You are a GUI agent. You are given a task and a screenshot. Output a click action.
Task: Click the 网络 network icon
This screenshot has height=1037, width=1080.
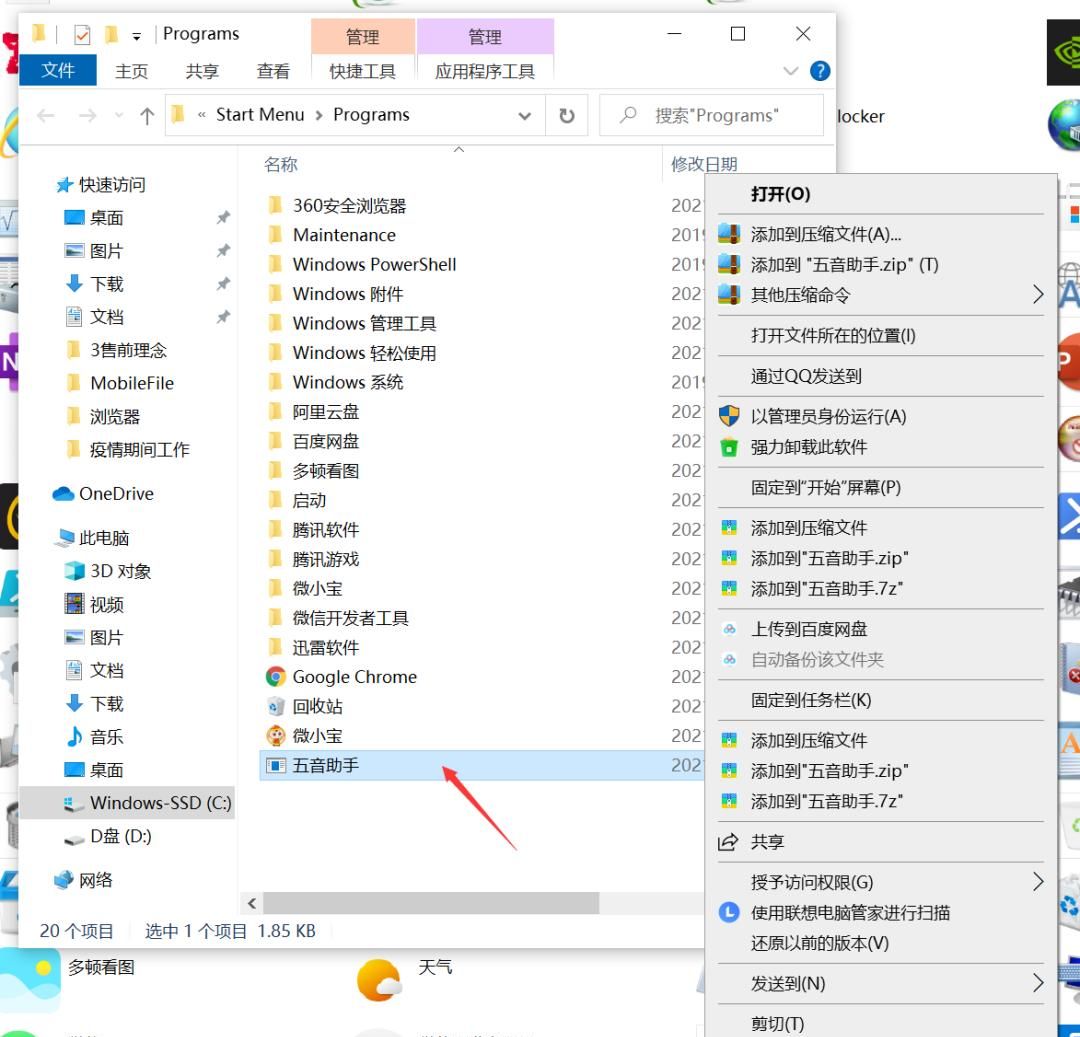click(x=64, y=879)
